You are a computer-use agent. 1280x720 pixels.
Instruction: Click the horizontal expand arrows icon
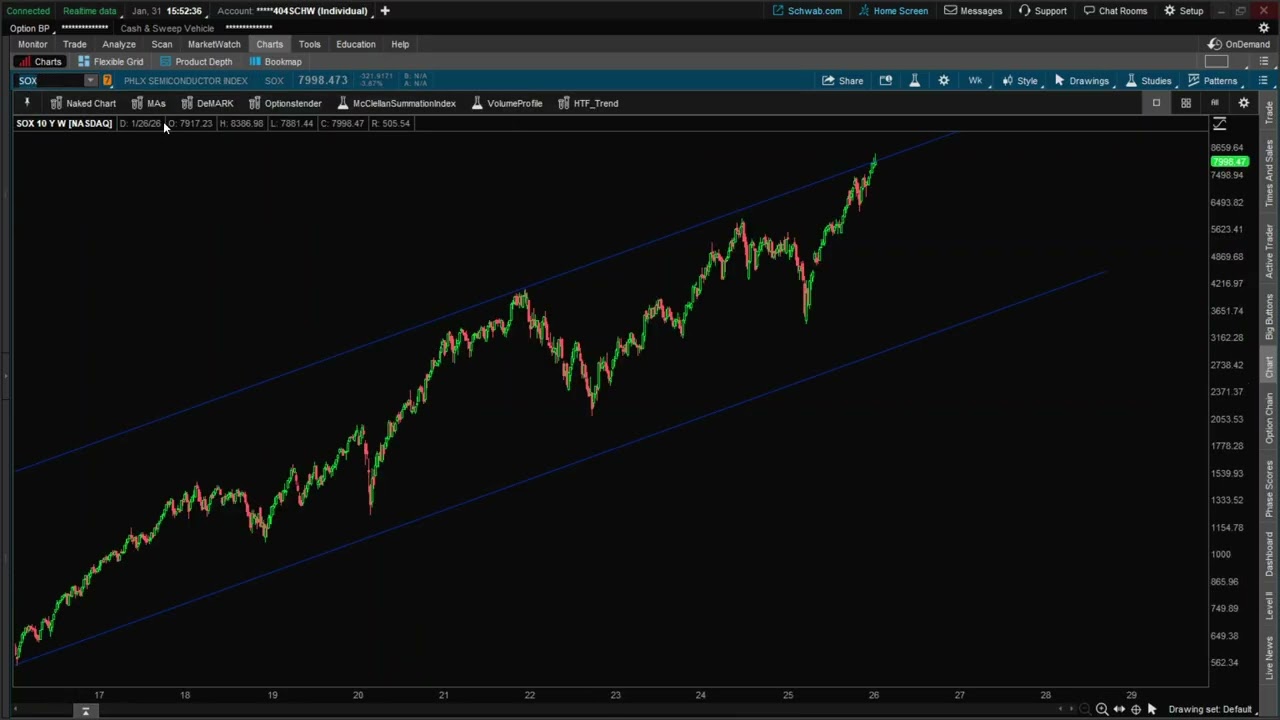pyautogui.click(x=1119, y=709)
